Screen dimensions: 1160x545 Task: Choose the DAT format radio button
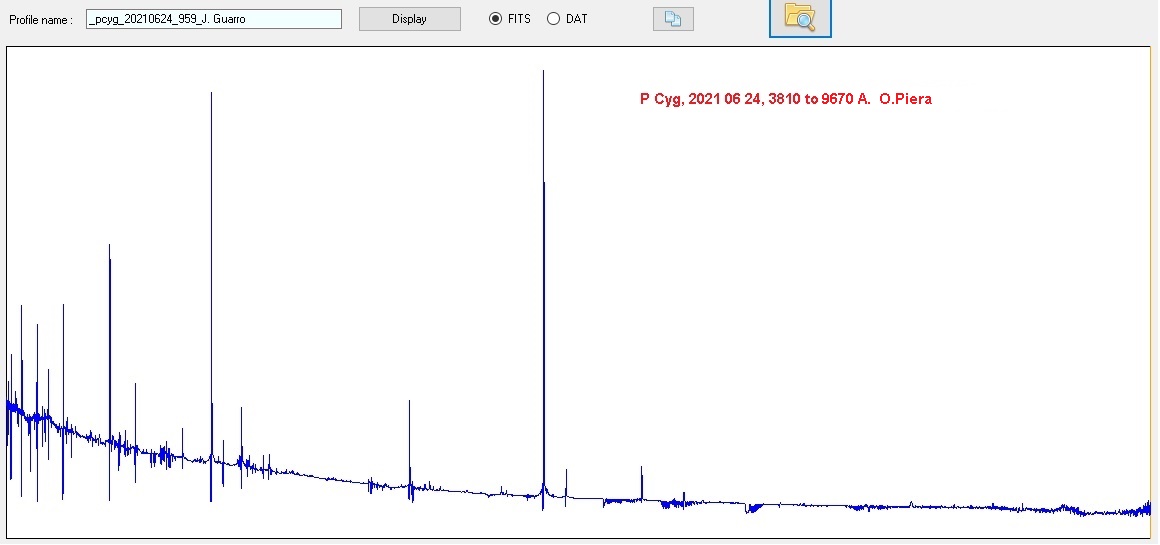(x=554, y=19)
